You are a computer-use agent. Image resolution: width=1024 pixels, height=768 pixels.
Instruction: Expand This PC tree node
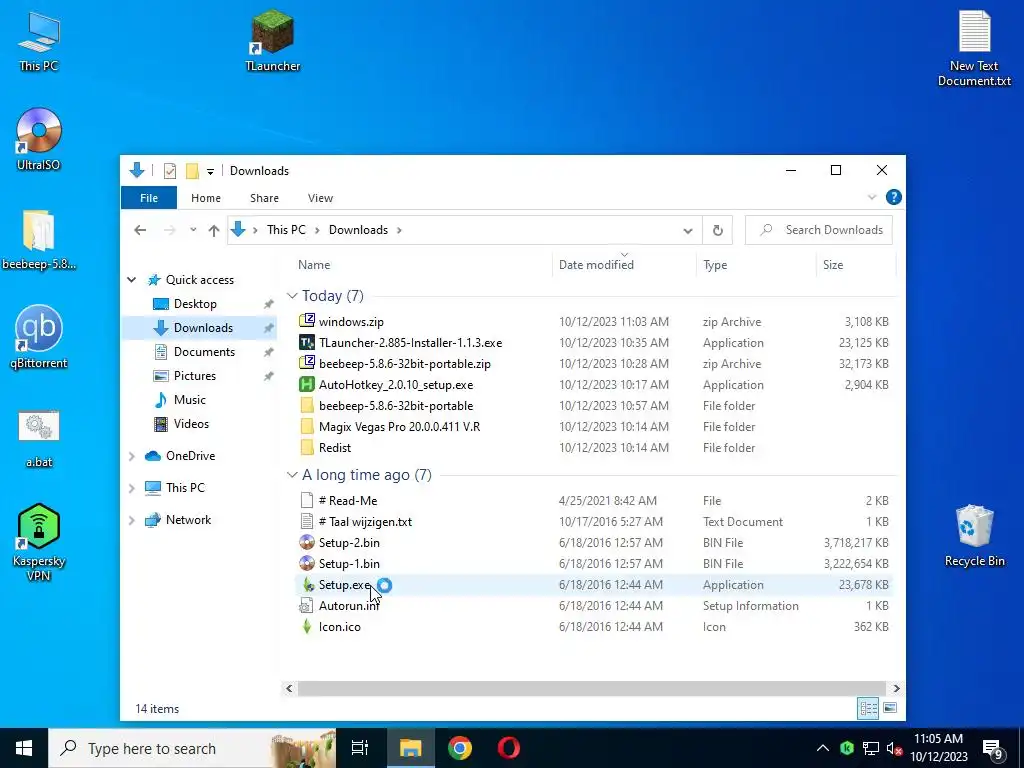click(131, 488)
